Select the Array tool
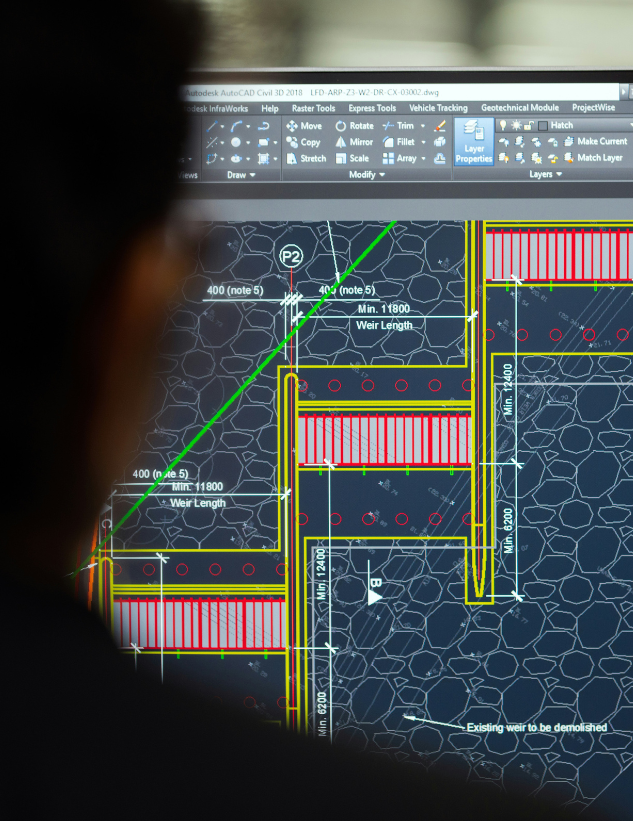Image resolution: width=633 pixels, height=821 pixels. click(399, 158)
